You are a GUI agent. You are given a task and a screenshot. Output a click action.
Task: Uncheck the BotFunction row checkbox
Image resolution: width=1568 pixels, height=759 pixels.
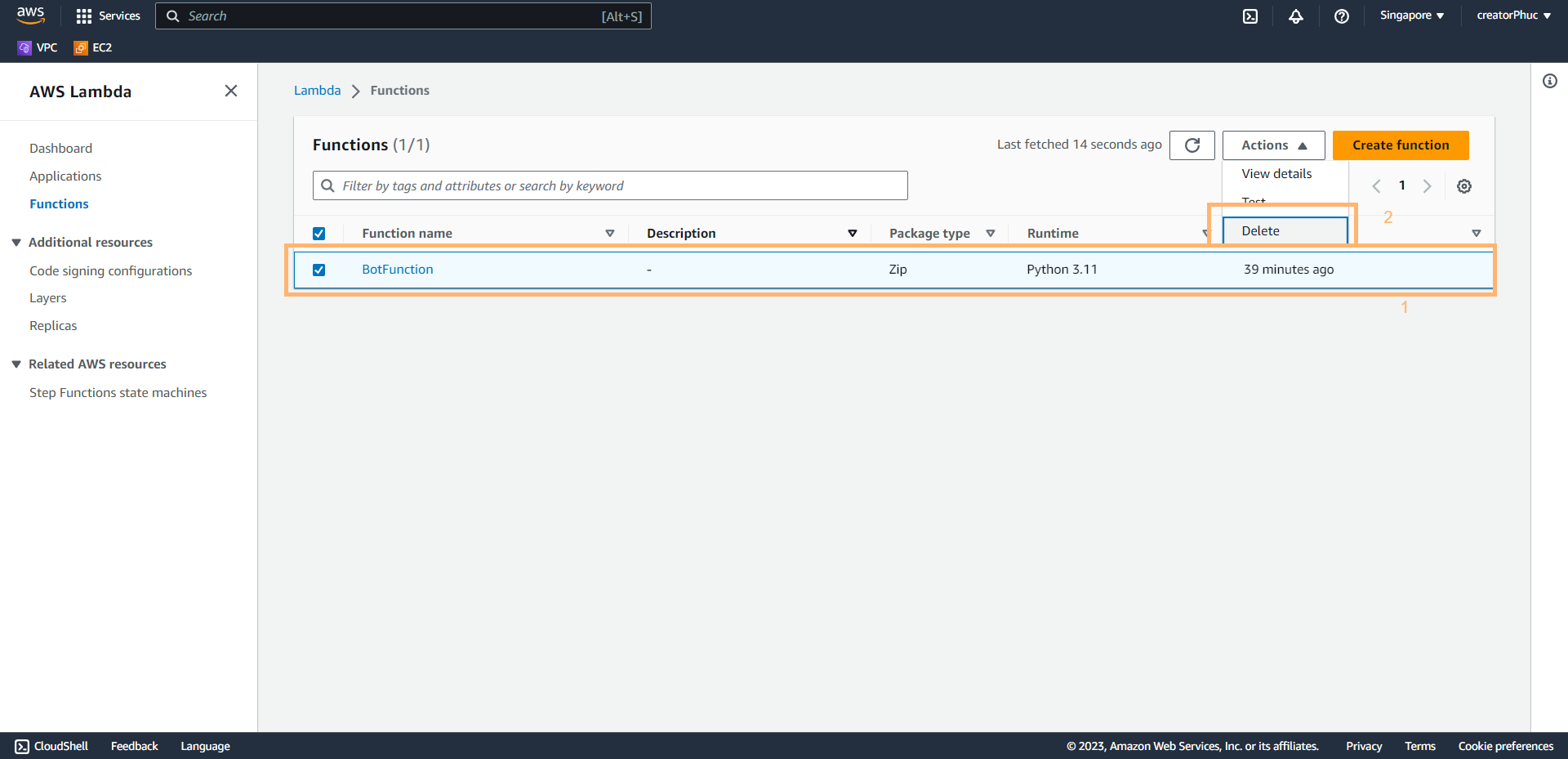[x=319, y=270]
